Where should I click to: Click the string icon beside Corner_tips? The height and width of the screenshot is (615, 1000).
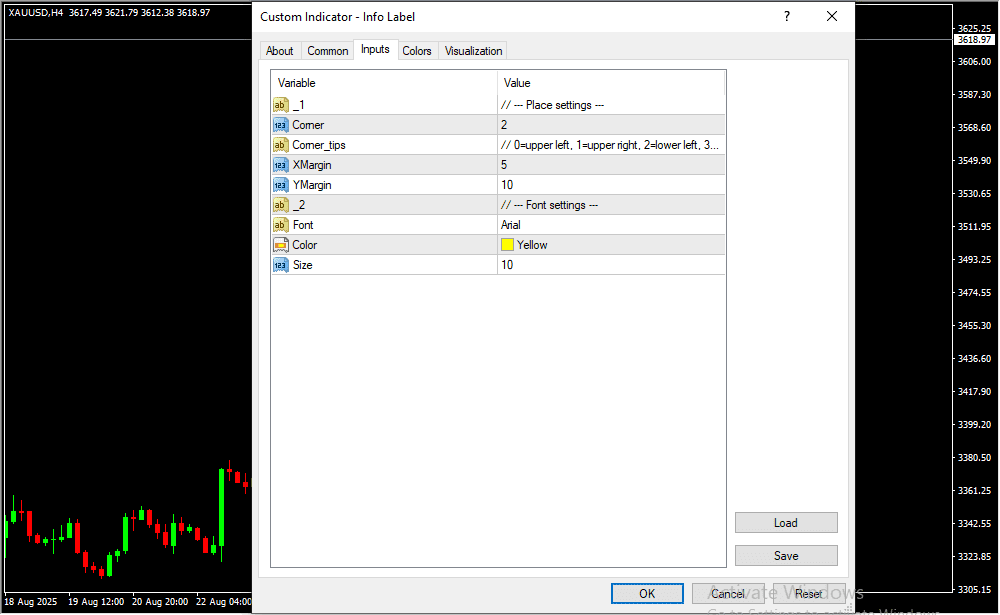280,145
